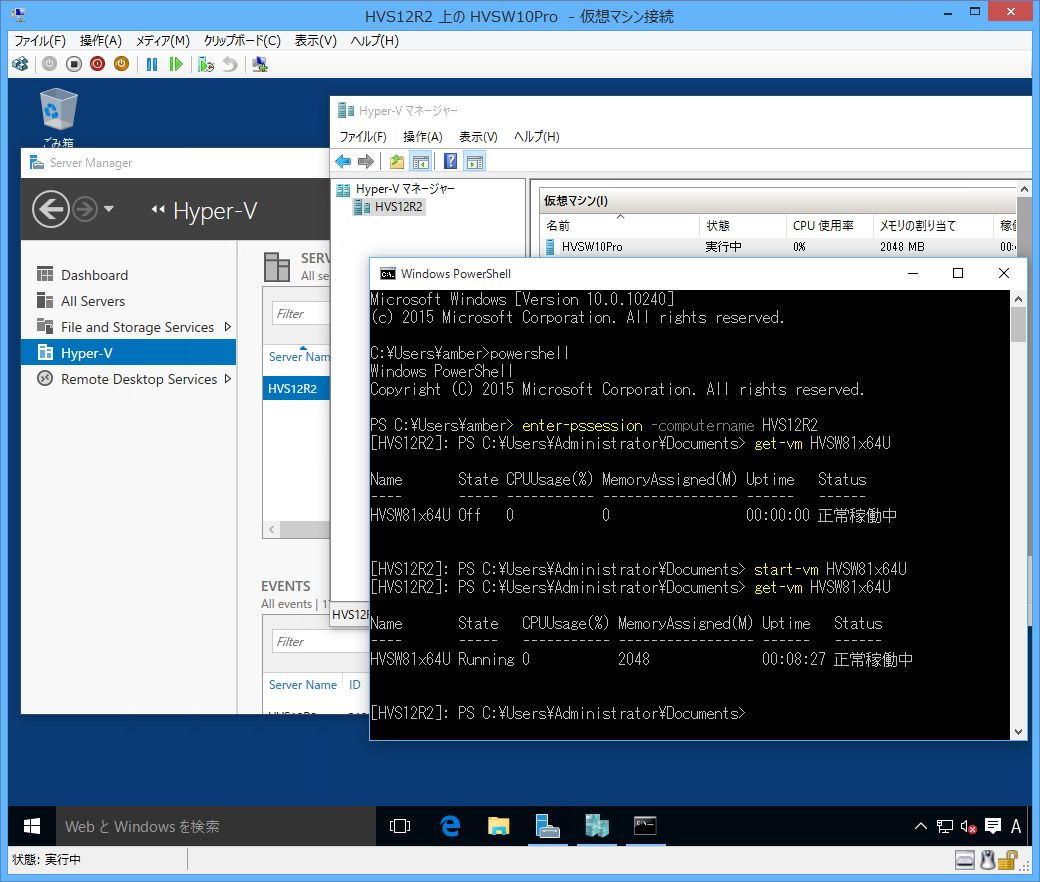Show hidden tray icons chevron
Image resolution: width=1040 pixels, height=882 pixels.
tap(921, 826)
